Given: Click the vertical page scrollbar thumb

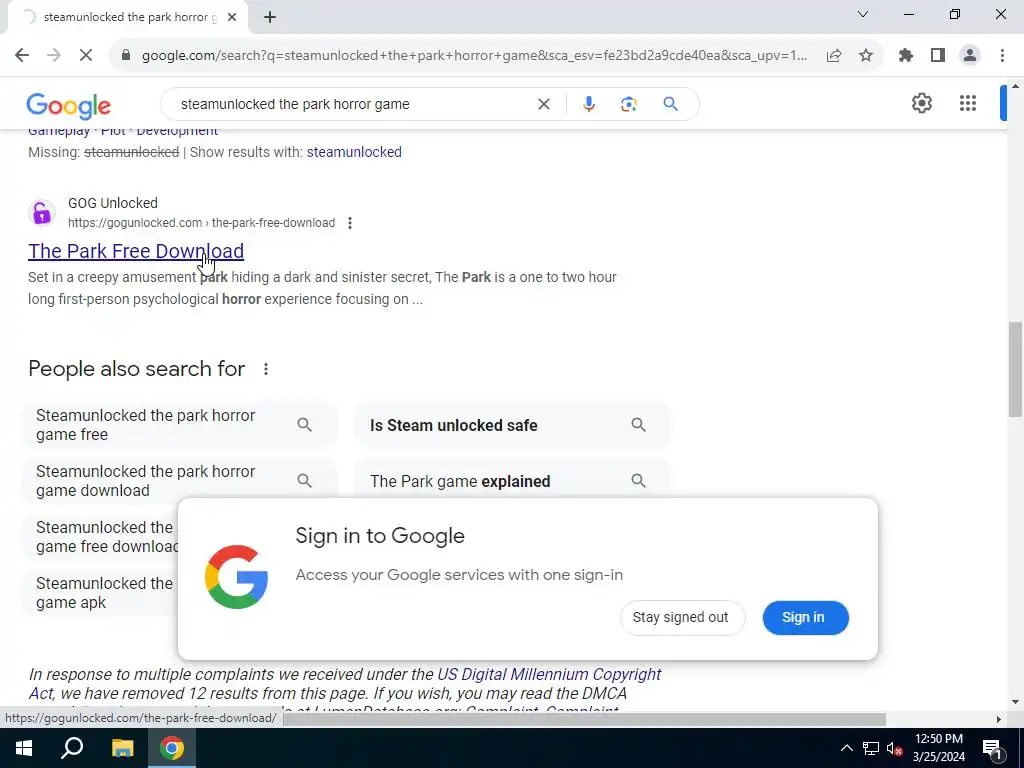Looking at the screenshot, I should 1015,369.
